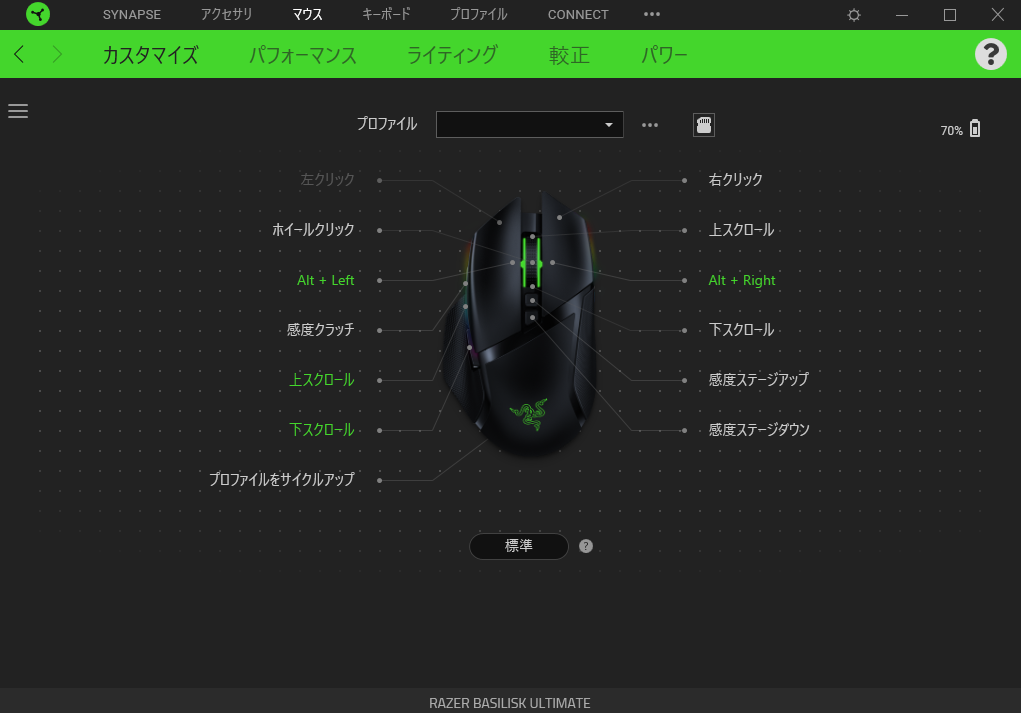Click the greyed 左クリック label
This screenshot has height=713, width=1021.
click(x=328, y=180)
